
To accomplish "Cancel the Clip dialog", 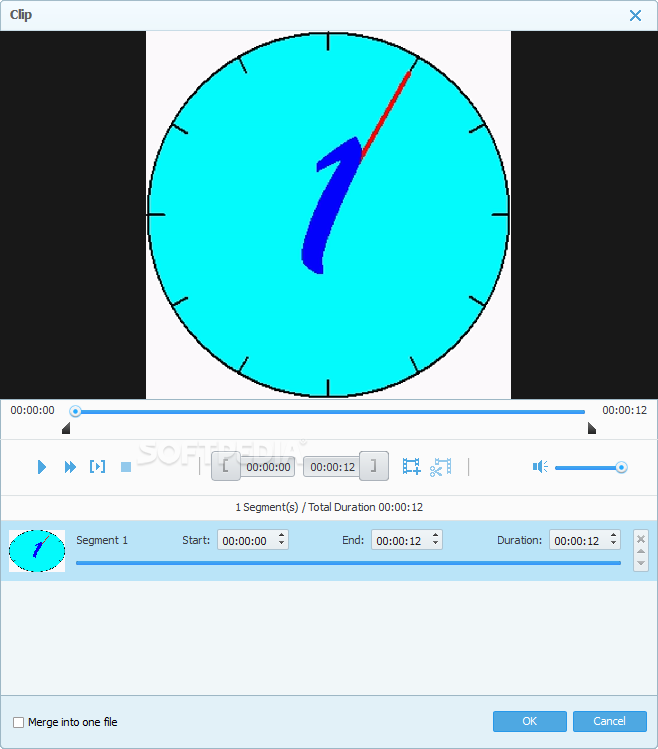I will [610, 721].
